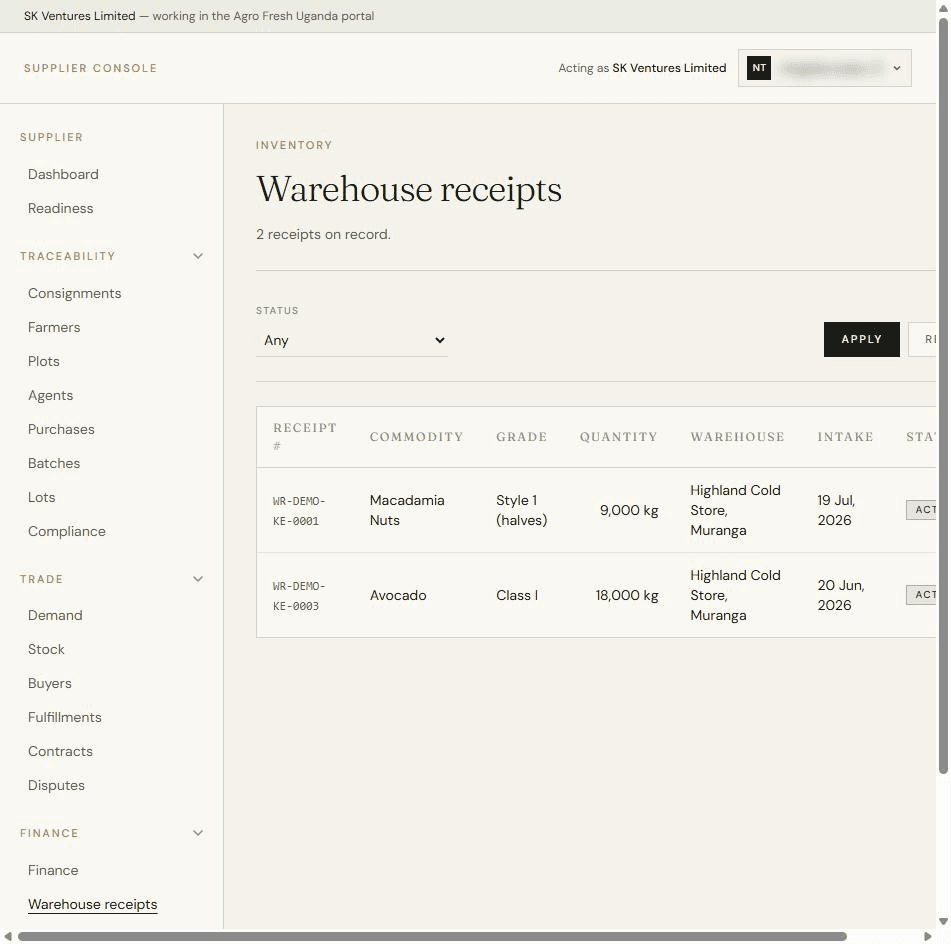The height and width of the screenshot is (944, 951).
Task: Click the Receipt # column header
Action: [x=304, y=437]
